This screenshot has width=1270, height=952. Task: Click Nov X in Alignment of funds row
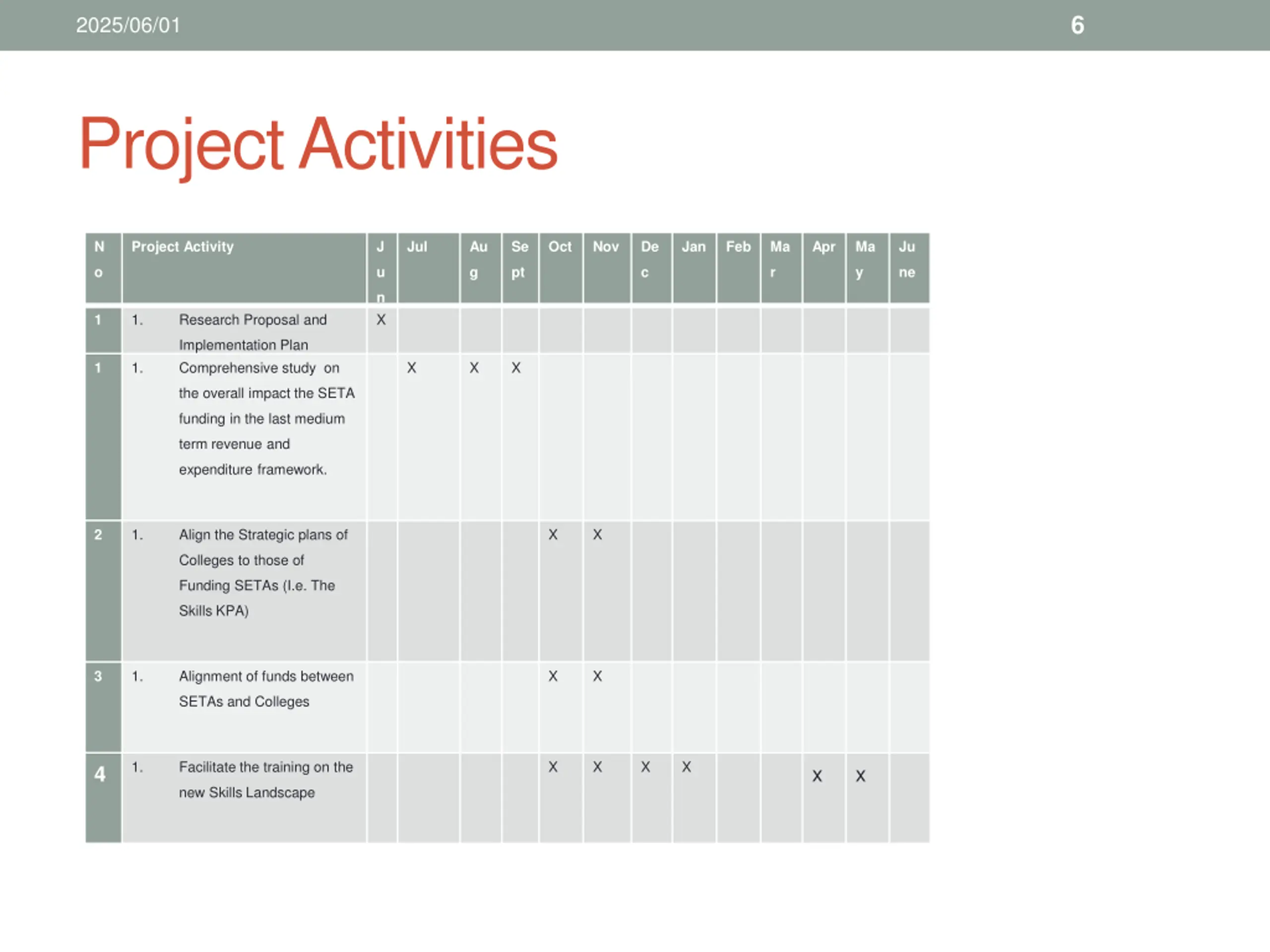598,676
